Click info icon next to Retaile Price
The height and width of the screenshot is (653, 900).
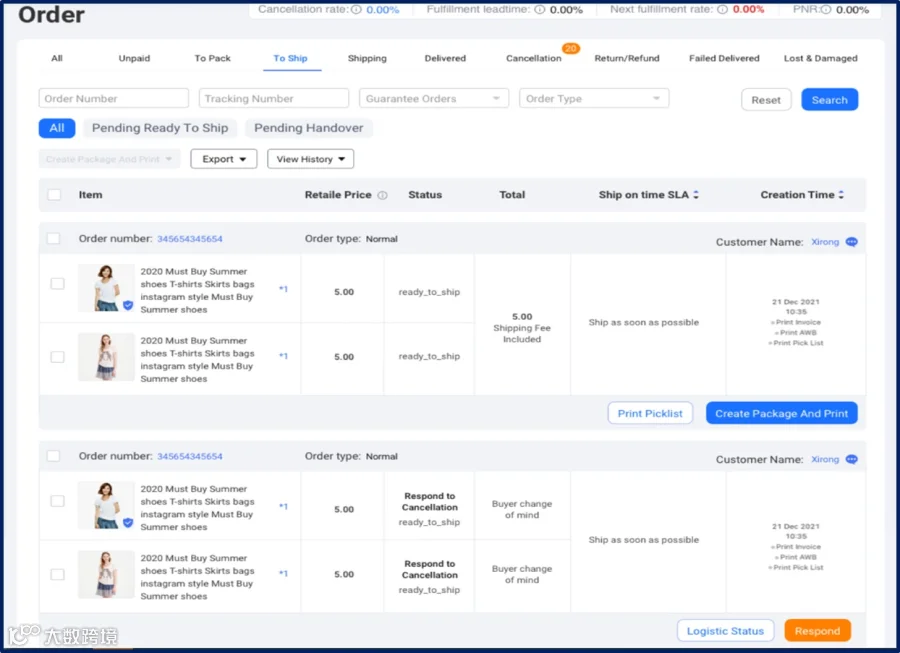pyautogui.click(x=382, y=195)
